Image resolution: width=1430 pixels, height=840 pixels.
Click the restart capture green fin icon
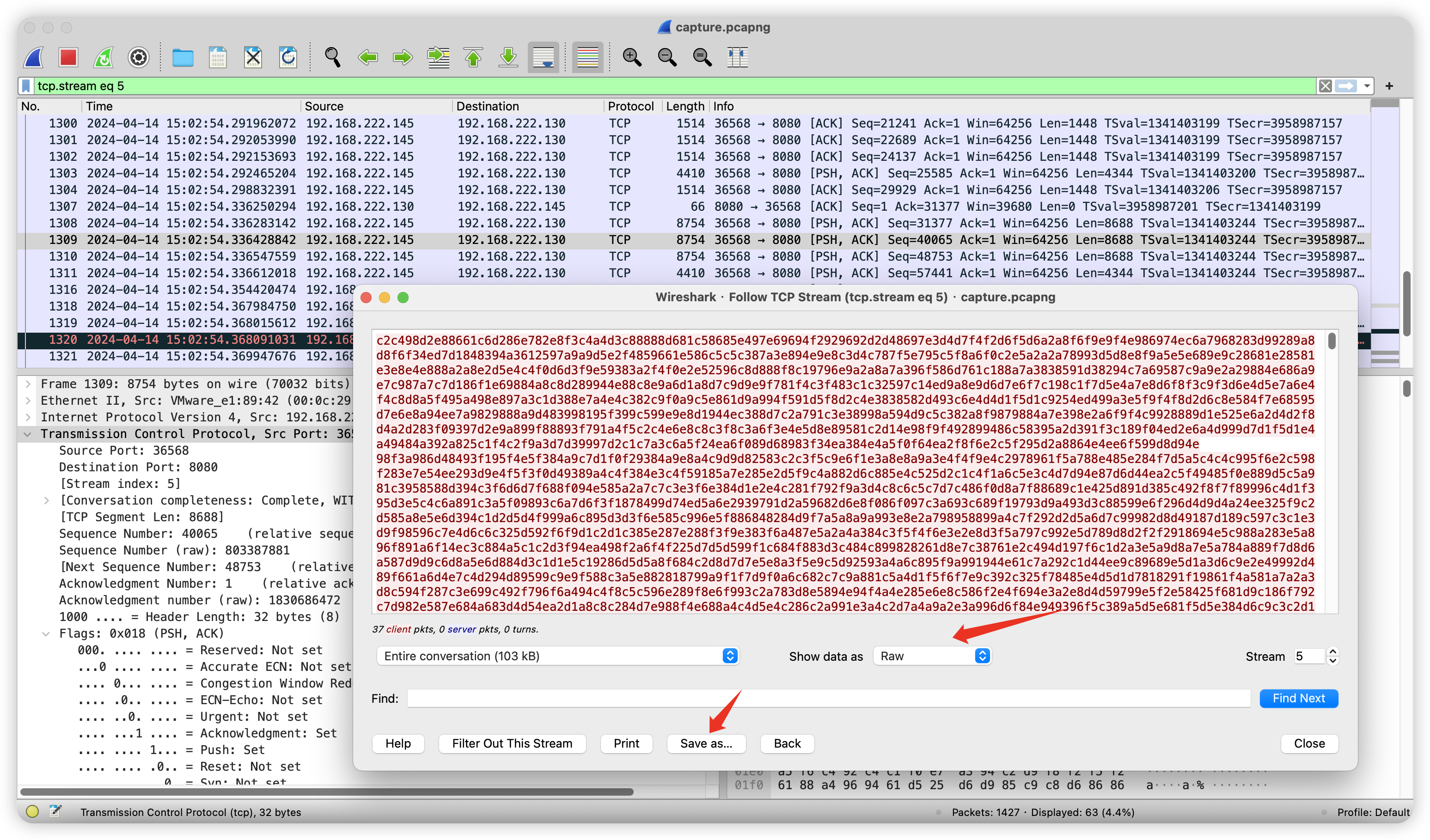[x=103, y=57]
